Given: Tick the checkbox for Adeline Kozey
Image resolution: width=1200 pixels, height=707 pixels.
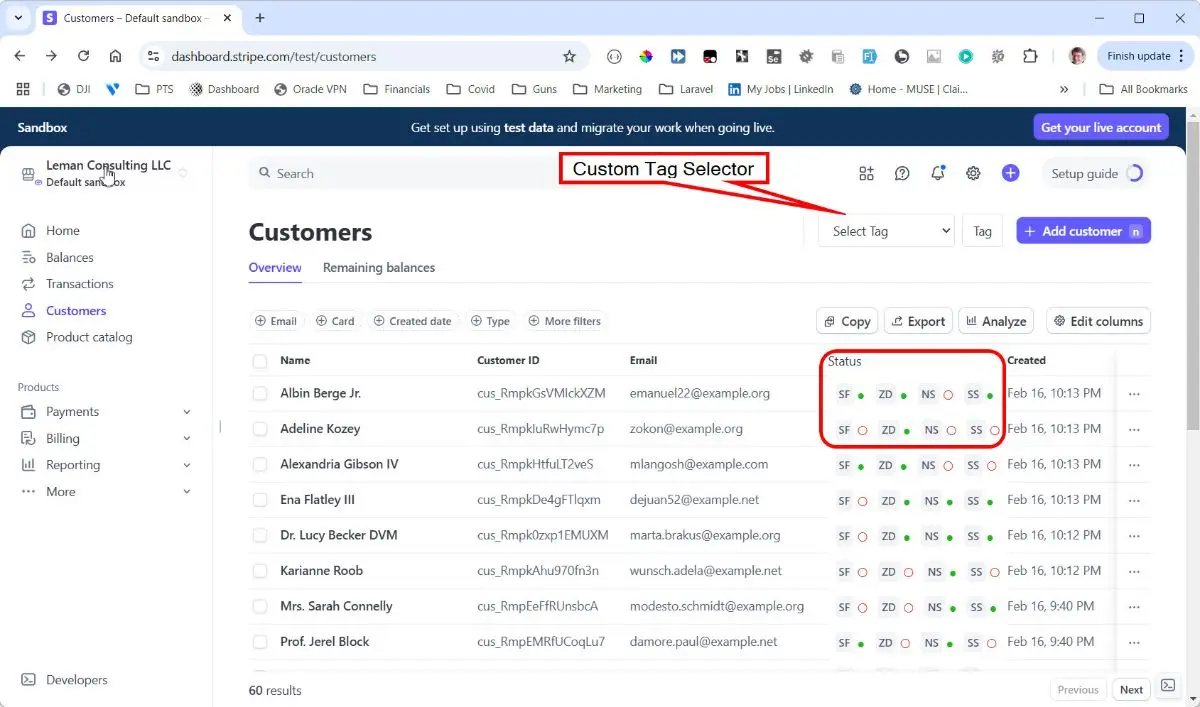Looking at the screenshot, I should click(x=260, y=429).
